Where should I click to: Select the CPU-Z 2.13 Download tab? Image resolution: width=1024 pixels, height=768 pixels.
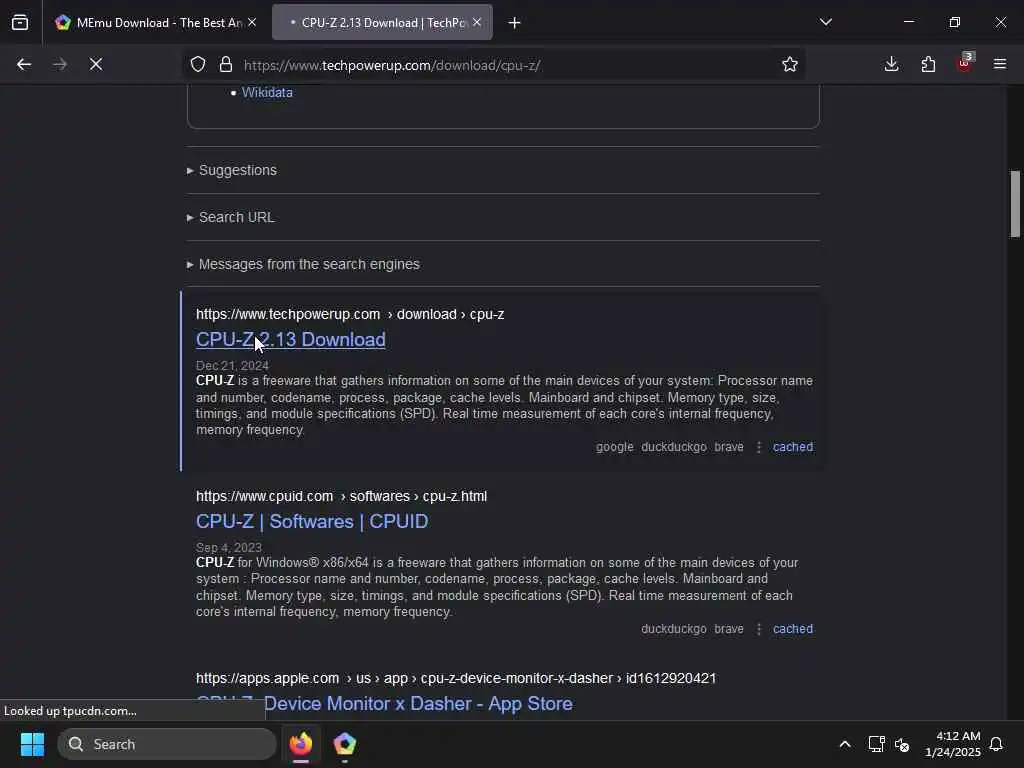tap(382, 22)
